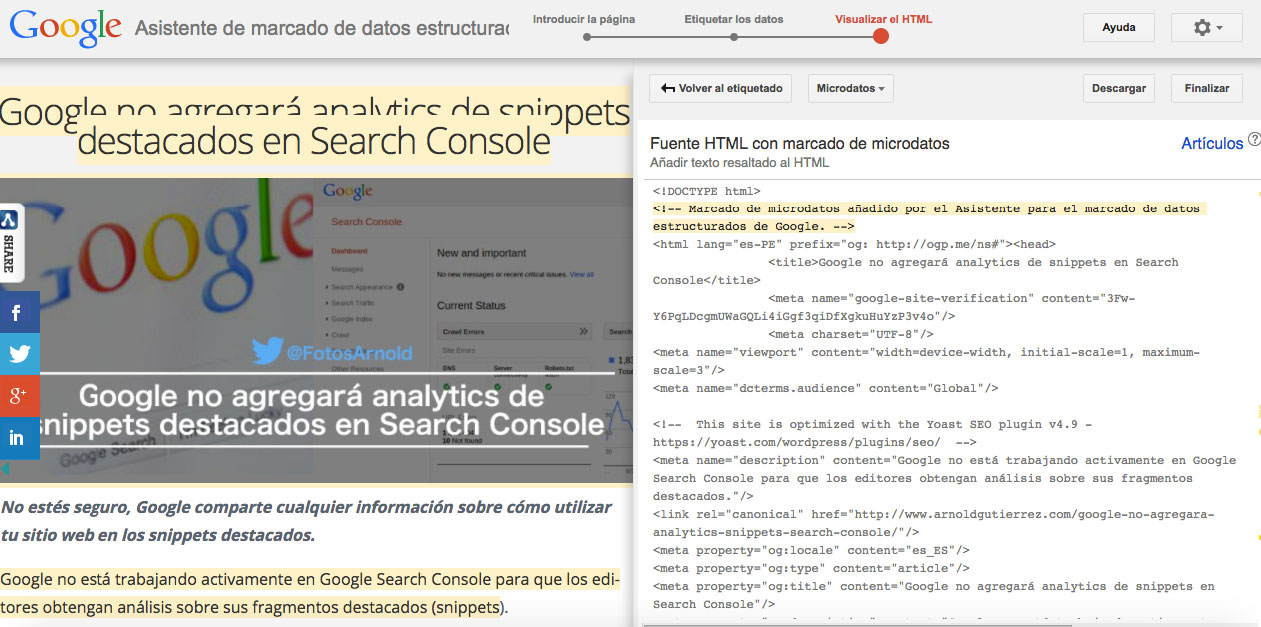The width and height of the screenshot is (1261, 627).
Task: Click the help question mark beside Artículos
Action: pos(1254,140)
